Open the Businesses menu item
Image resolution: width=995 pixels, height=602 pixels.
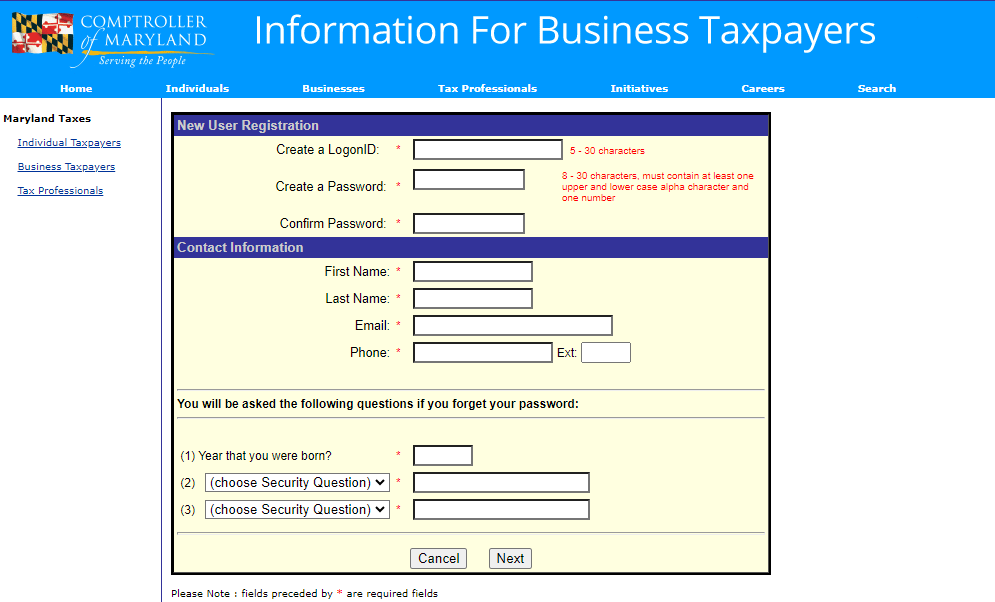point(333,88)
